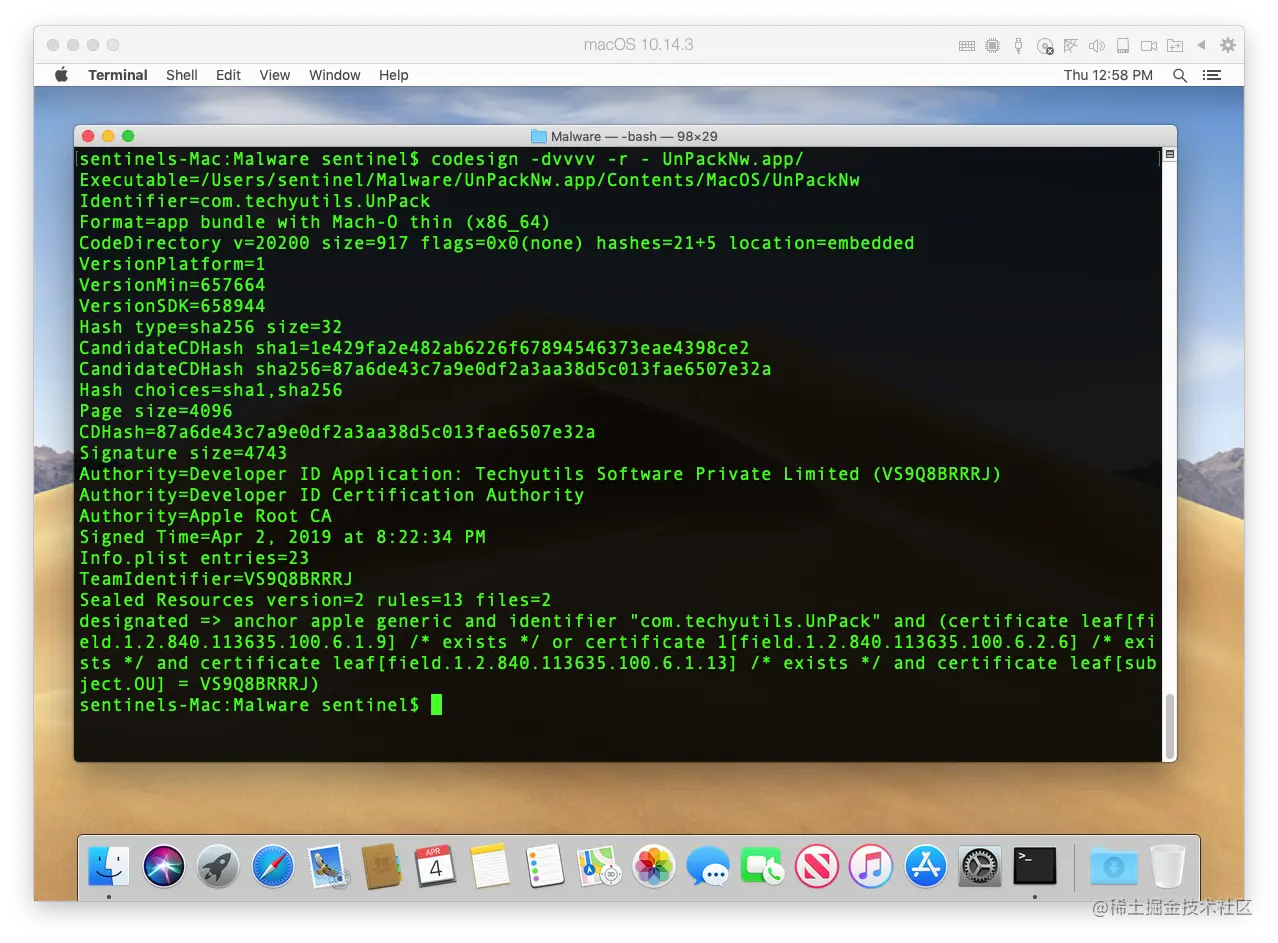Click the 'TeamIdentifier=VS9Q8BRRRJ' line
The image size is (1278, 943).
click(216, 579)
